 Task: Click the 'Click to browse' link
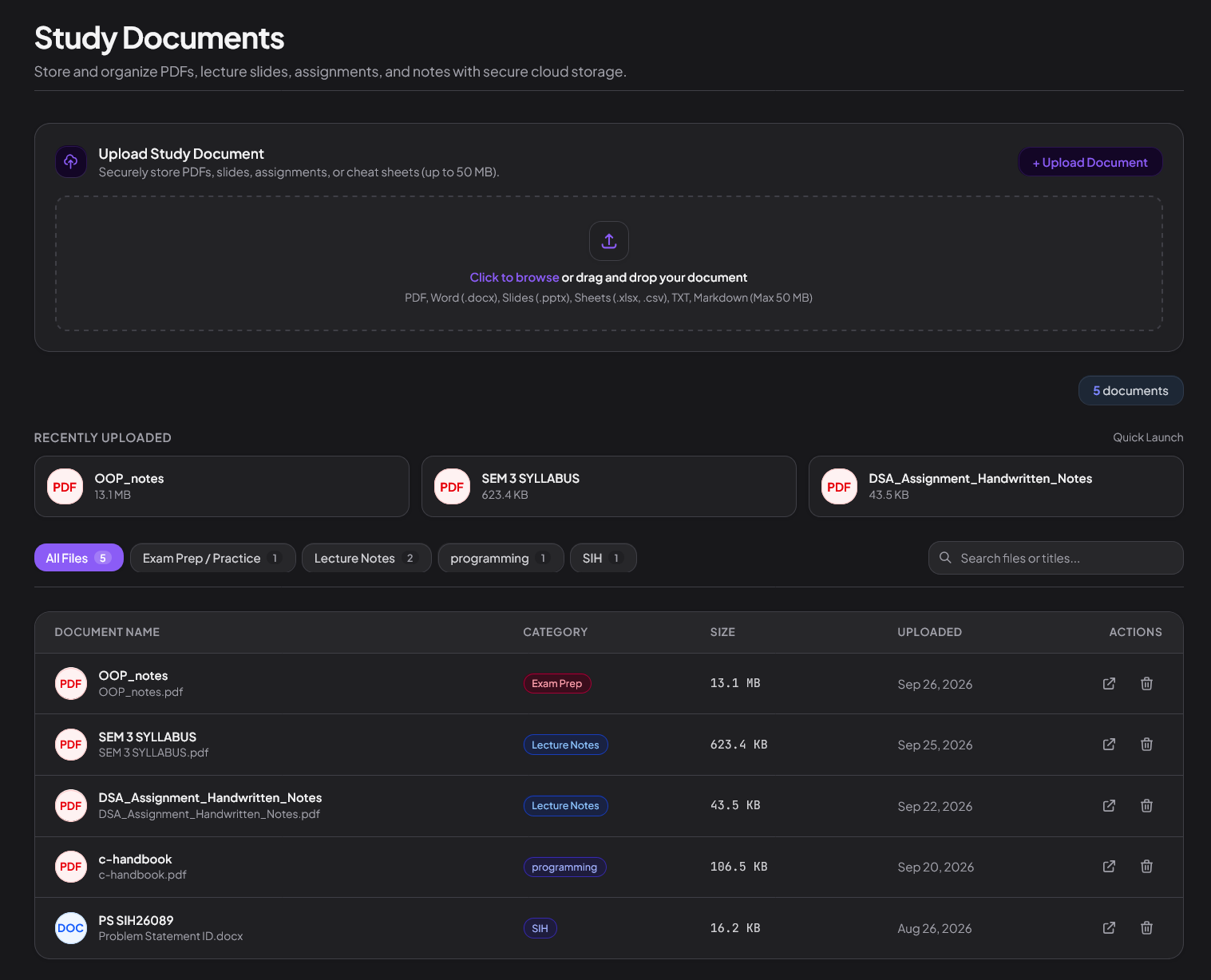pyautogui.click(x=514, y=278)
